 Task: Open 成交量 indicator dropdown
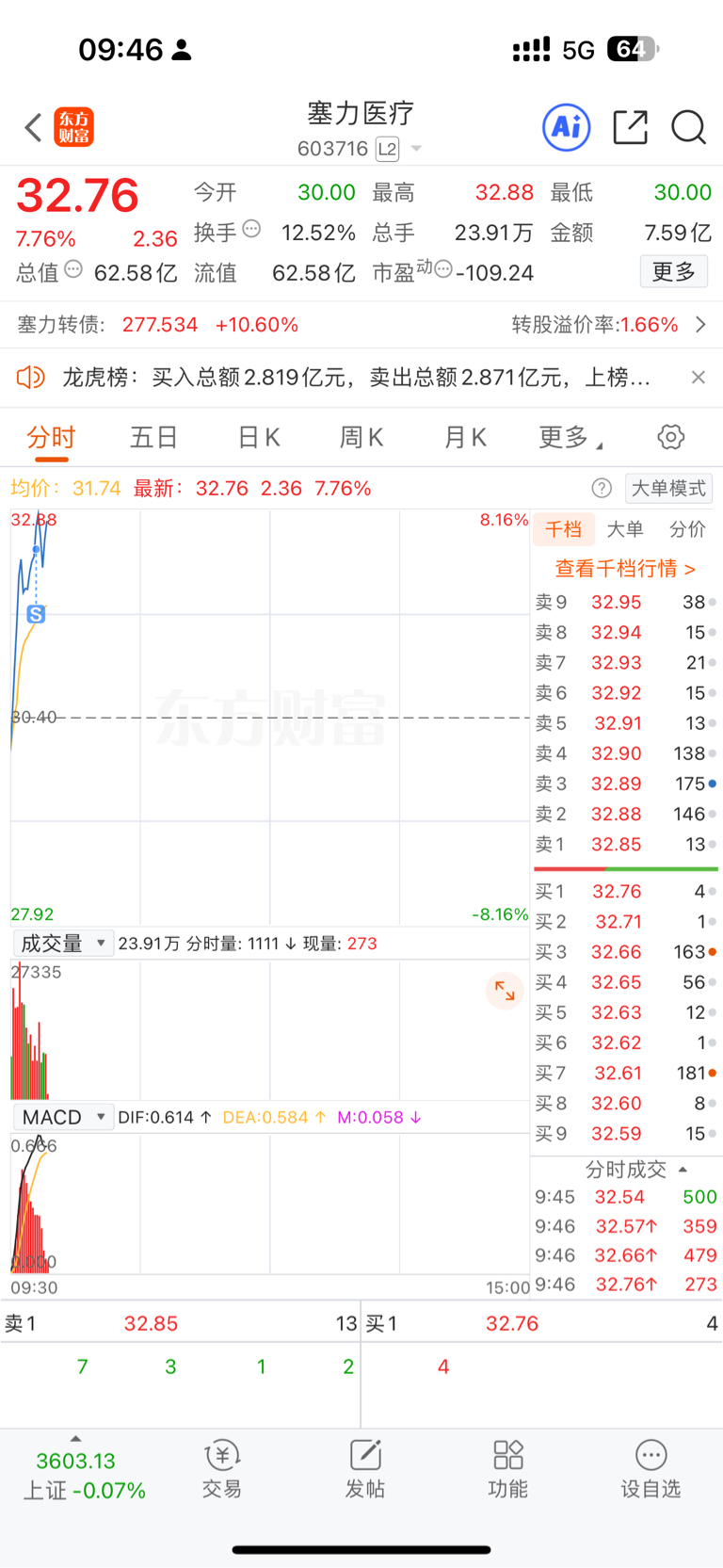click(63, 943)
